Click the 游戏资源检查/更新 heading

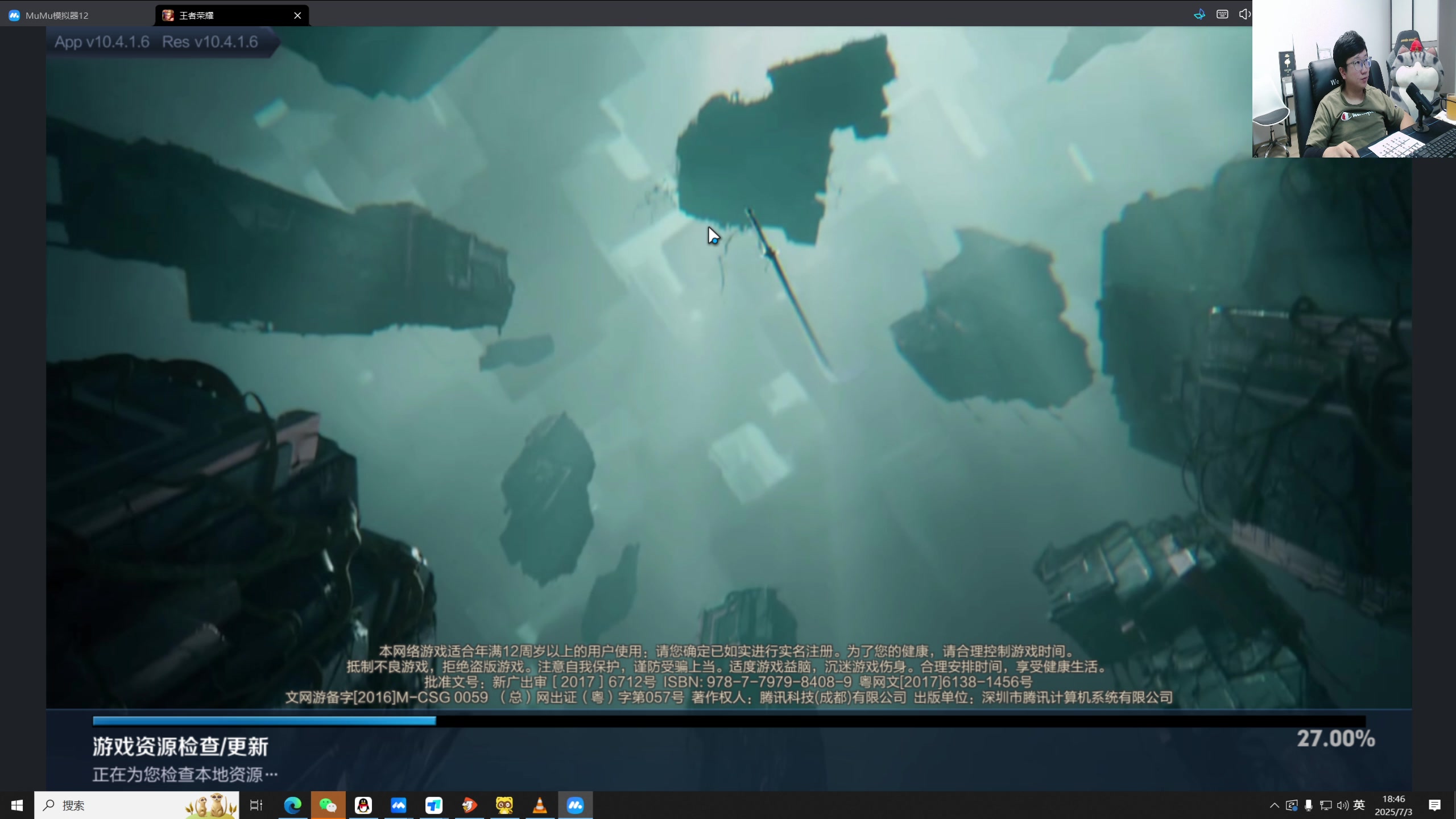point(180,747)
